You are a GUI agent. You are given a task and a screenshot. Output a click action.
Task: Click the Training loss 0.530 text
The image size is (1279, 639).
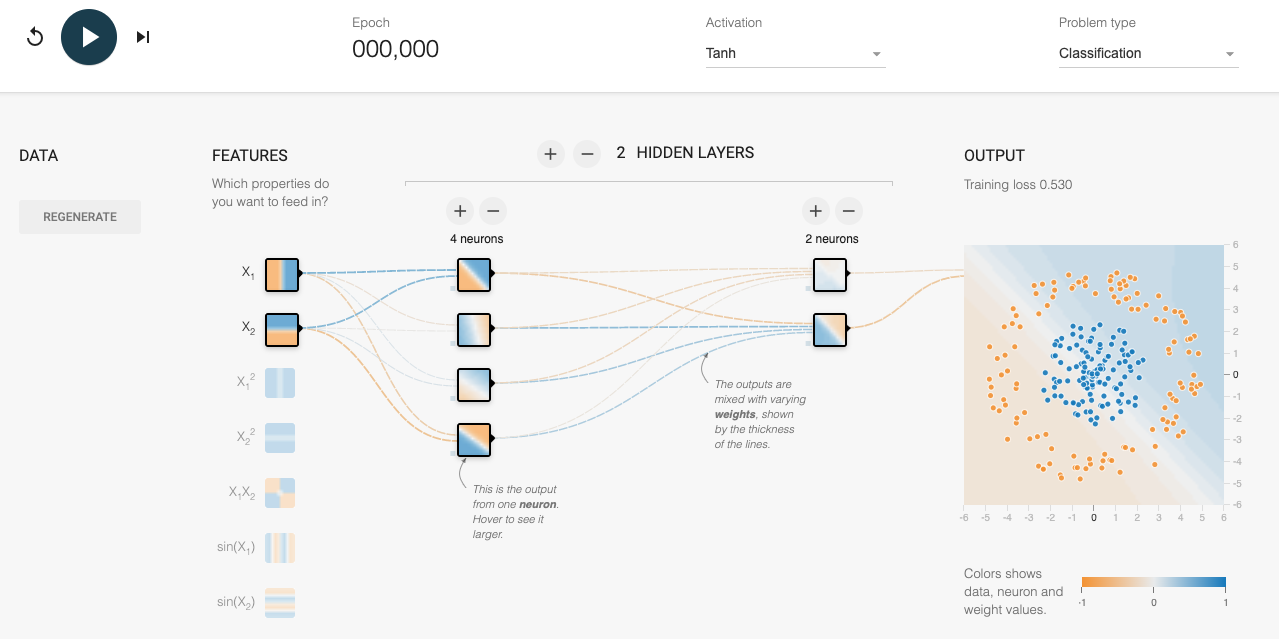point(1018,185)
